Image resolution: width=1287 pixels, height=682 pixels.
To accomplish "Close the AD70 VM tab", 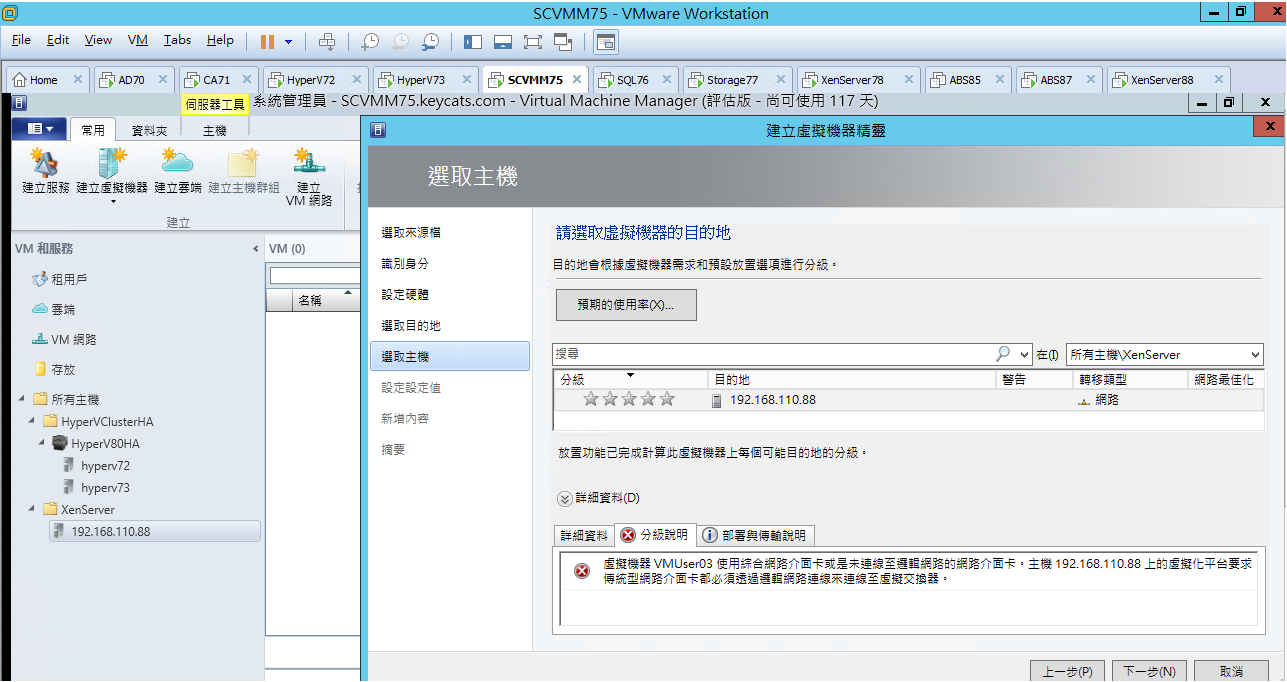I will [x=163, y=80].
